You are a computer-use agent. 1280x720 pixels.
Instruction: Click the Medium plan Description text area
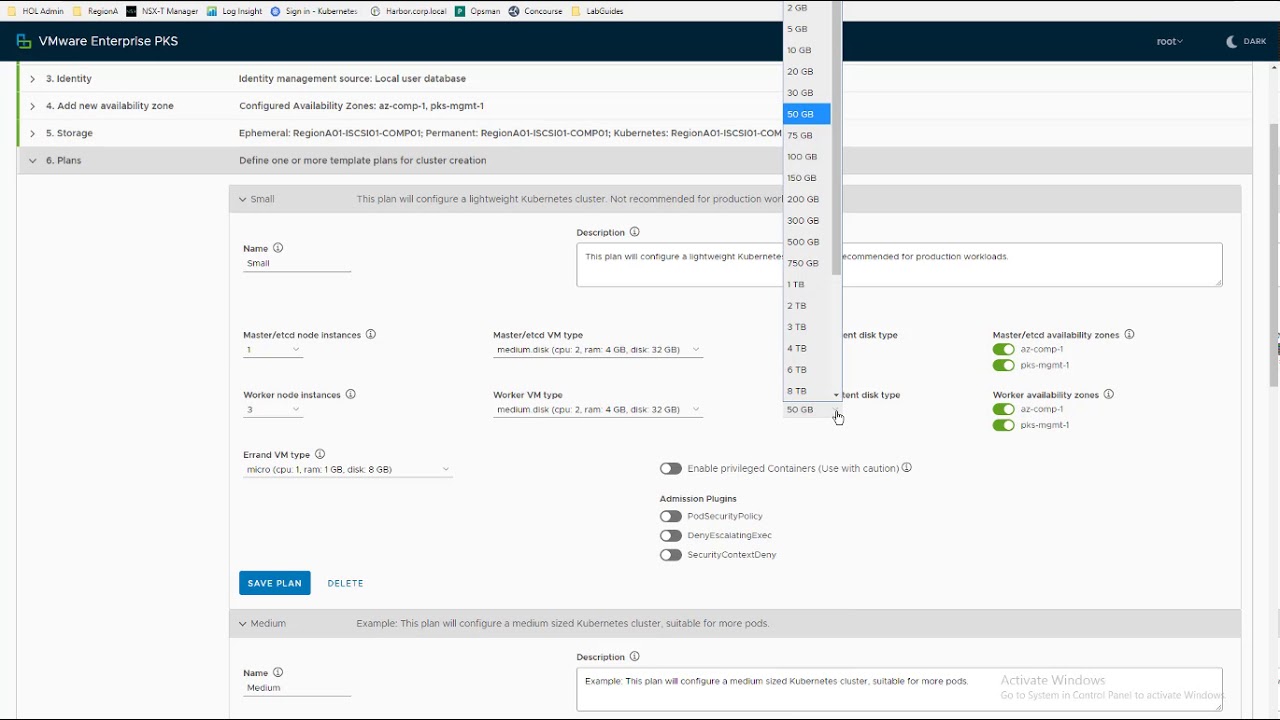point(899,689)
